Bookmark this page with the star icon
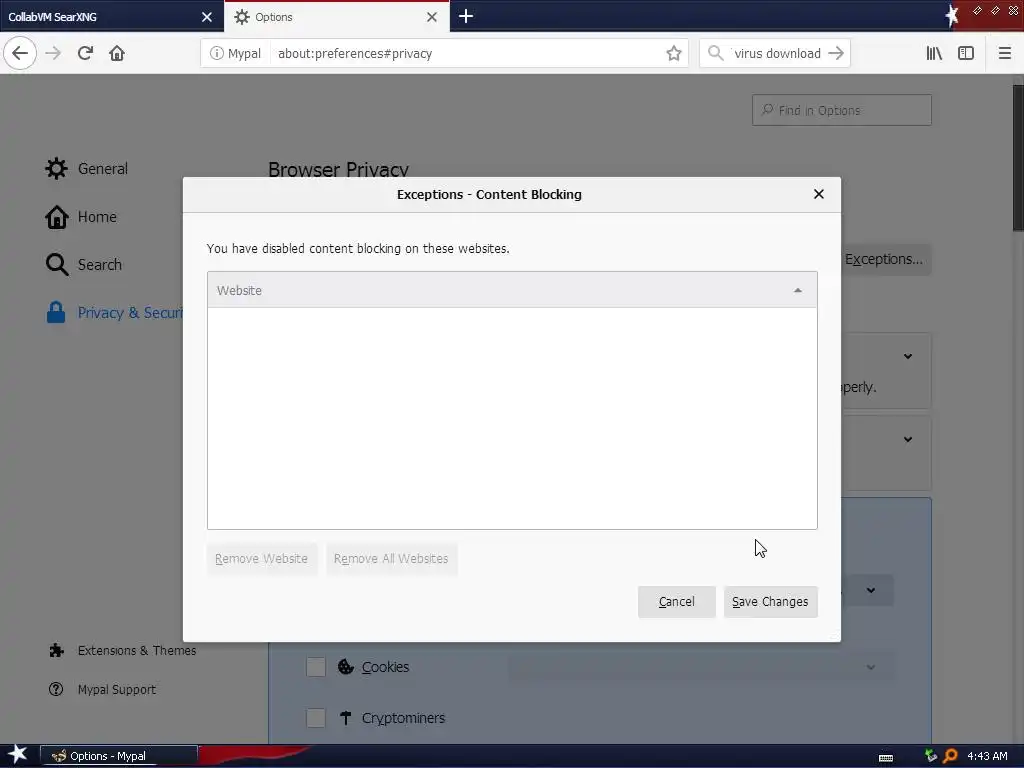This screenshot has width=1024, height=768. pos(674,54)
